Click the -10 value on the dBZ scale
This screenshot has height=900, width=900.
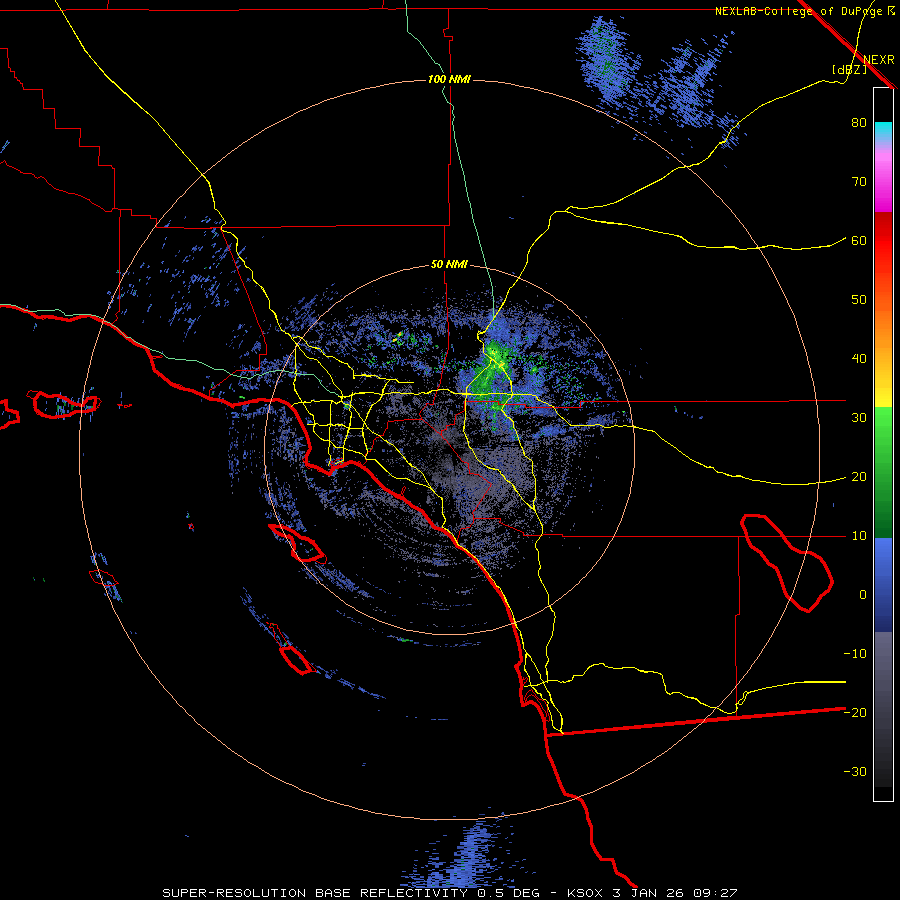tap(855, 654)
